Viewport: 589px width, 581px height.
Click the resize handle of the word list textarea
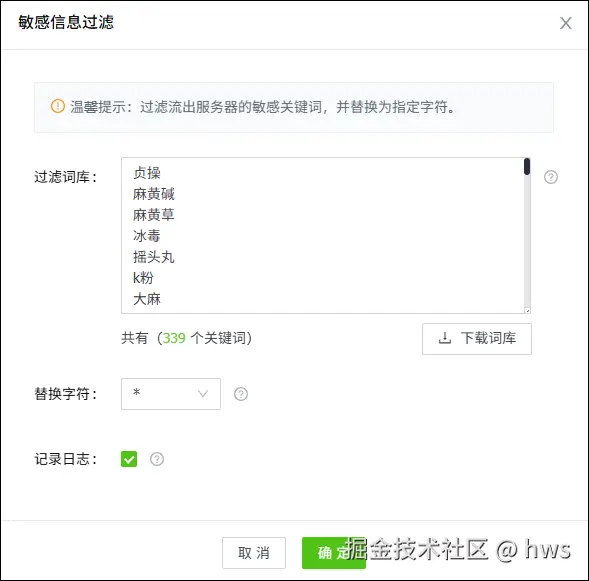(527, 310)
